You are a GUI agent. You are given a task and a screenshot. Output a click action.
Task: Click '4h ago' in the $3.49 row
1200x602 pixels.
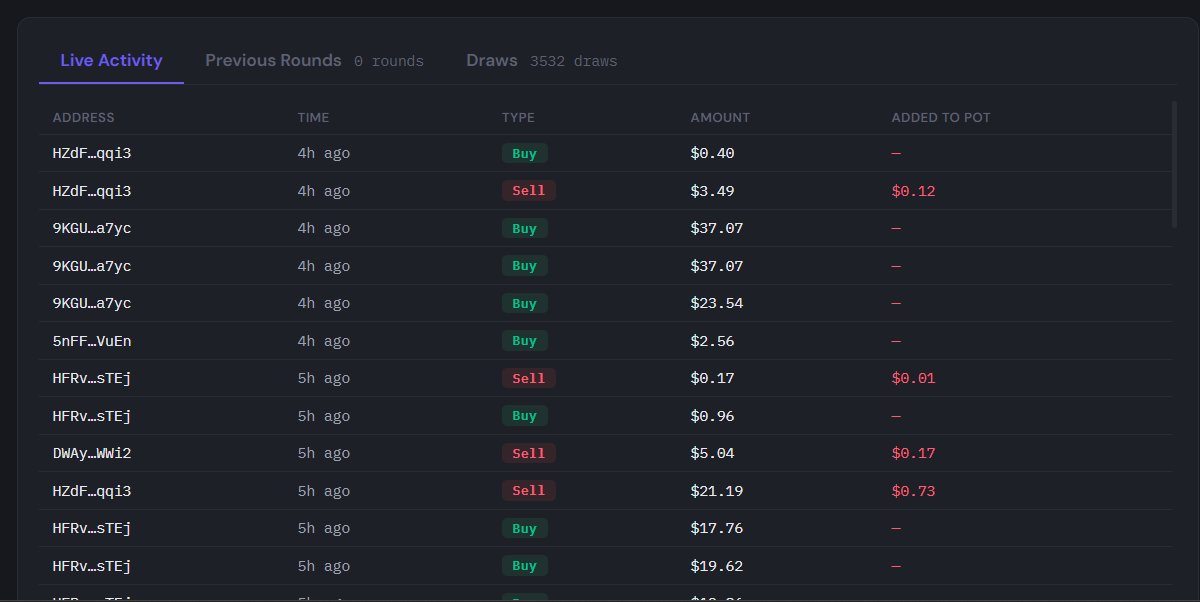coord(324,191)
